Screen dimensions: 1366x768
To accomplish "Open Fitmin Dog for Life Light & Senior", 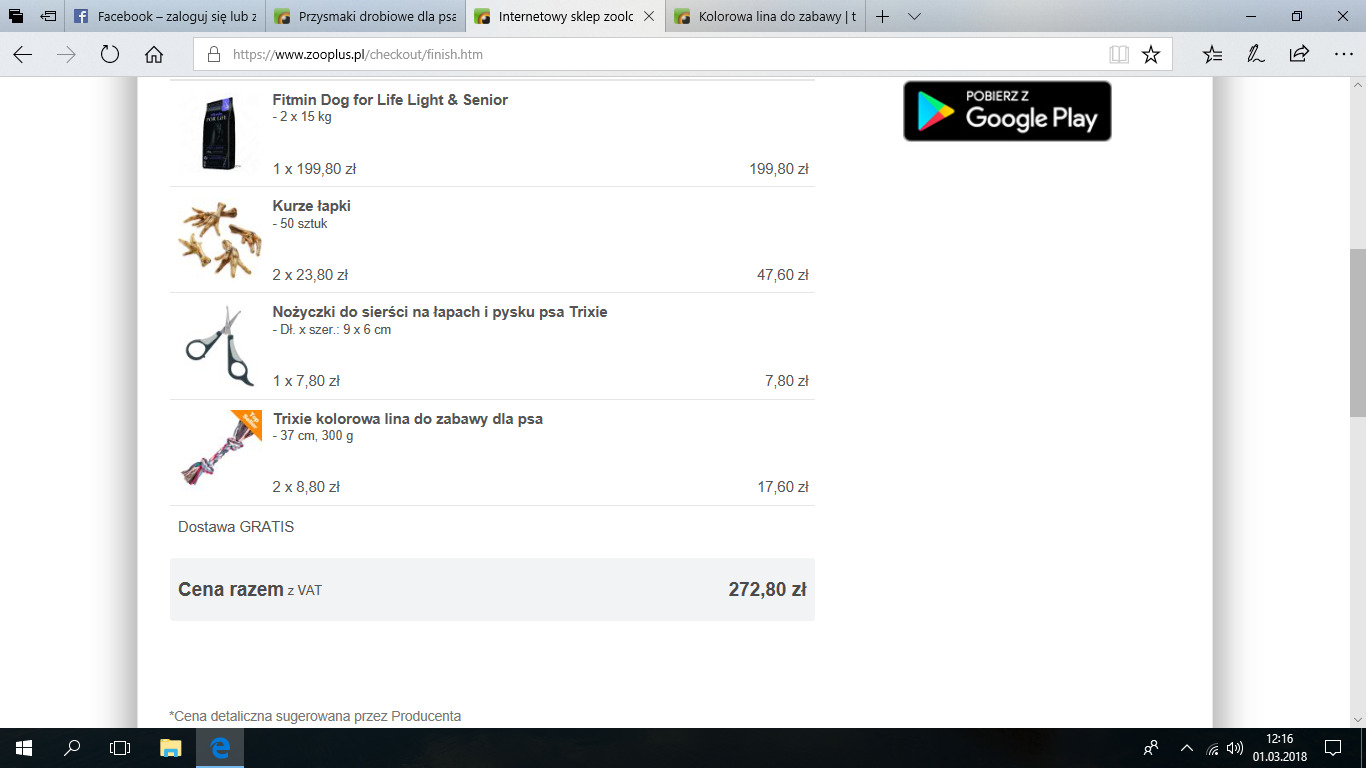I will pos(390,100).
